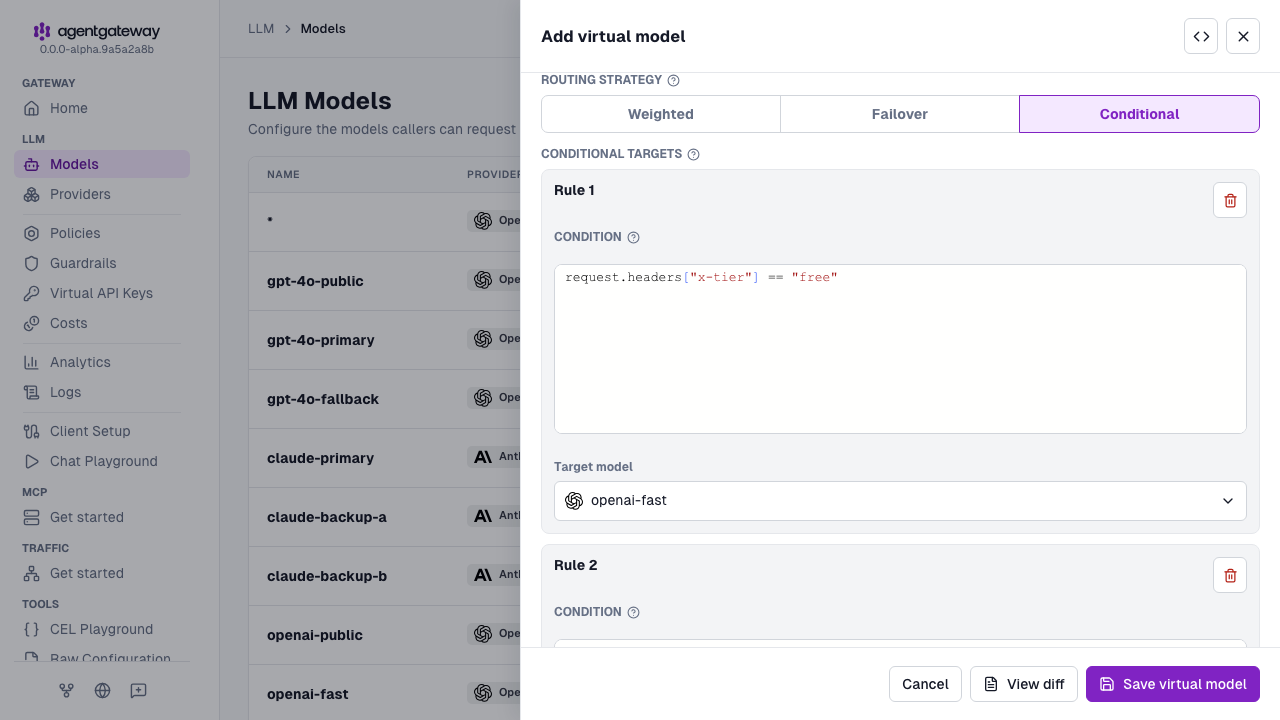Image resolution: width=1280 pixels, height=720 pixels.
Task: Open Home in the sidebar
Action: tap(102, 108)
